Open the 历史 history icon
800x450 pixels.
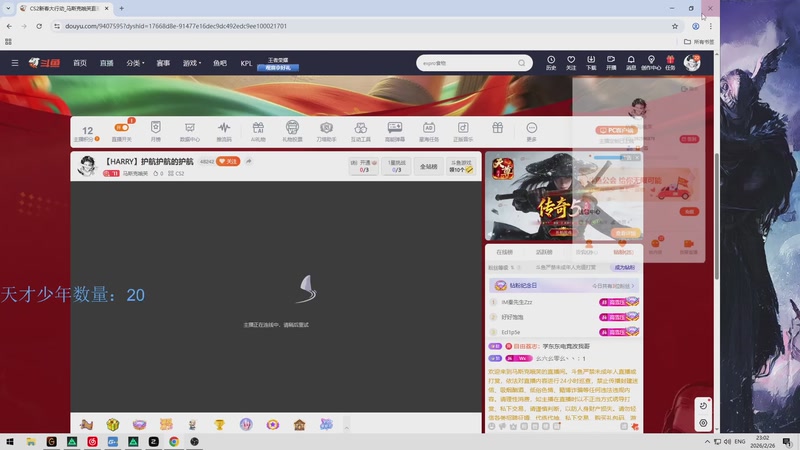[551, 63]
